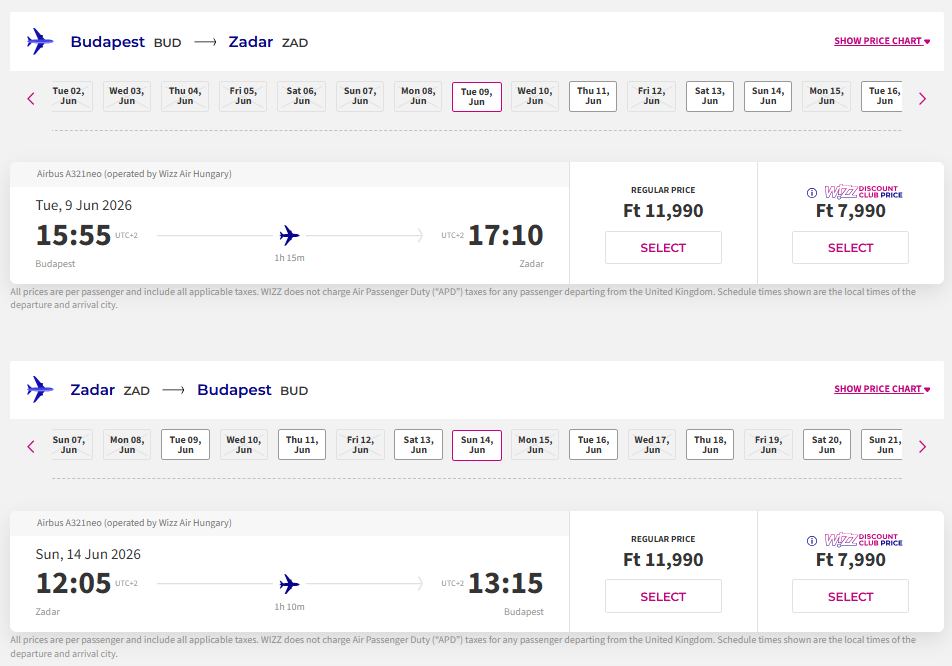The width and height of the screenshot is (952, 666).
Task: Click the info icon beside outbound WIZZ Discount Club price
Action: pos(812,192)
